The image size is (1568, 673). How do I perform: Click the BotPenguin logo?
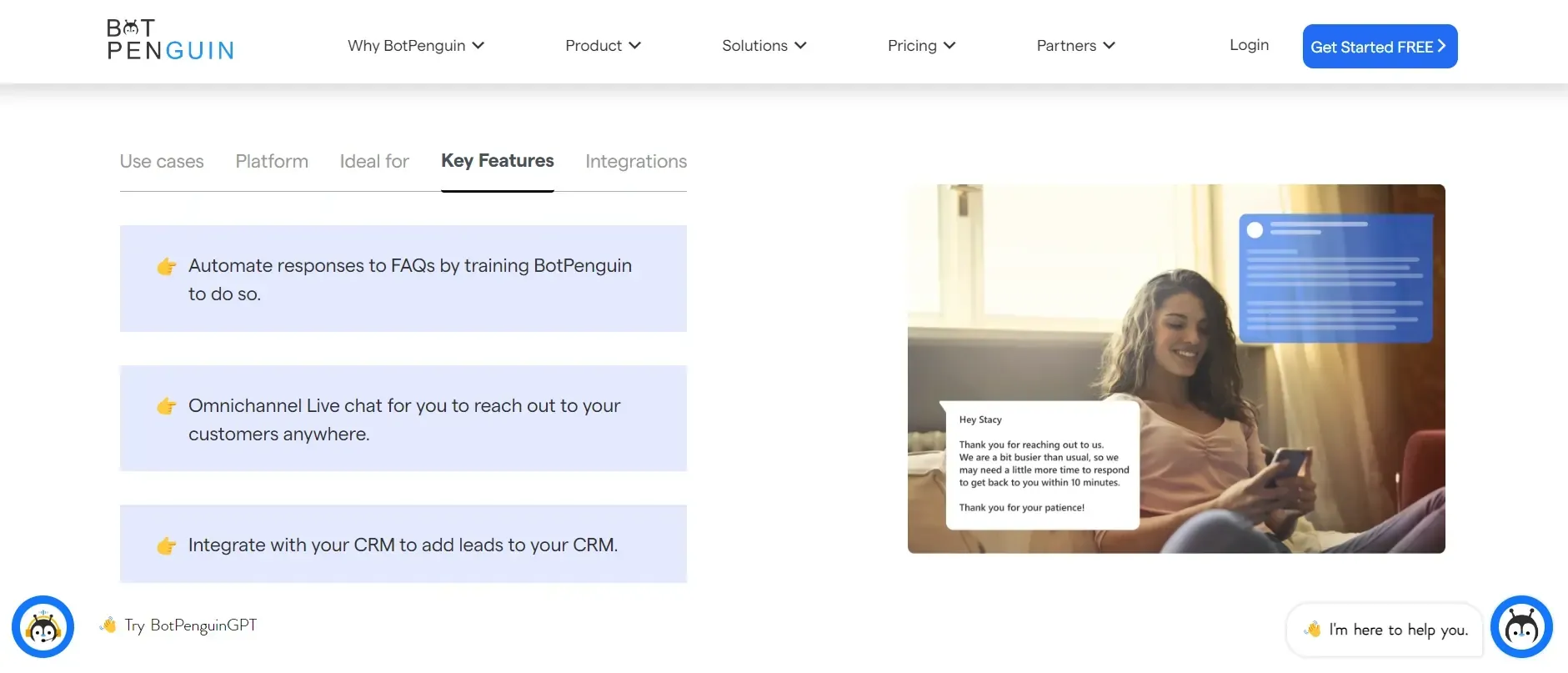click(x=170, y=40)
